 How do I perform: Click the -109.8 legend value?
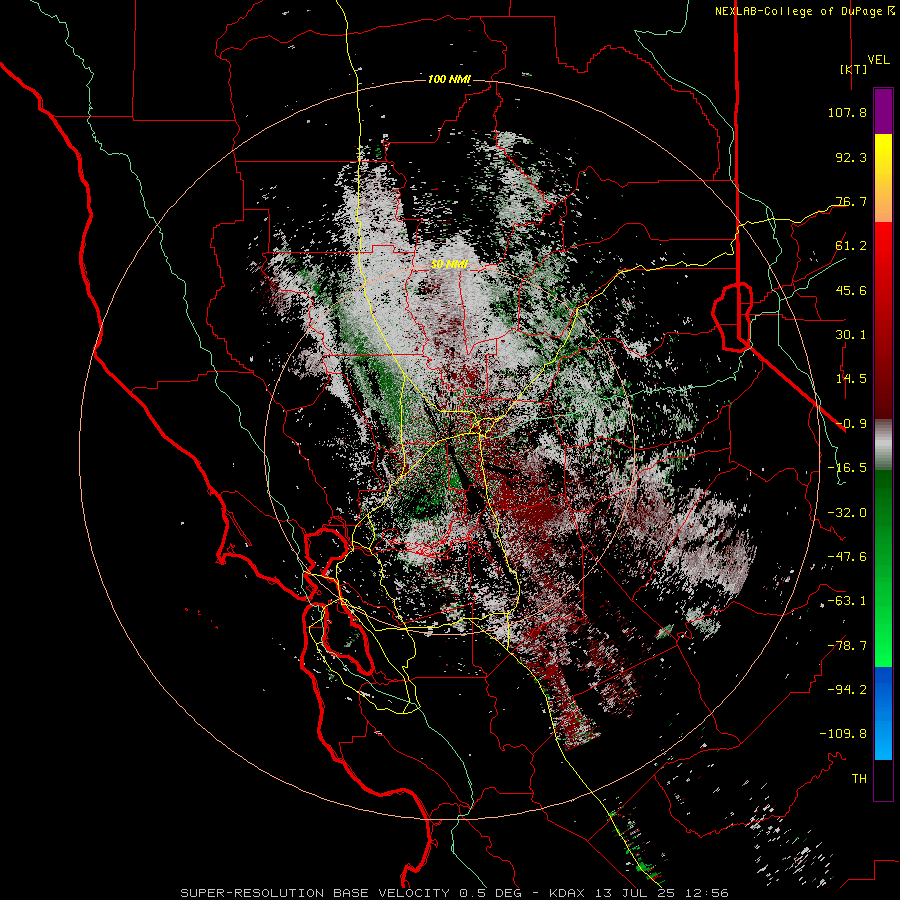pos(843,734)
